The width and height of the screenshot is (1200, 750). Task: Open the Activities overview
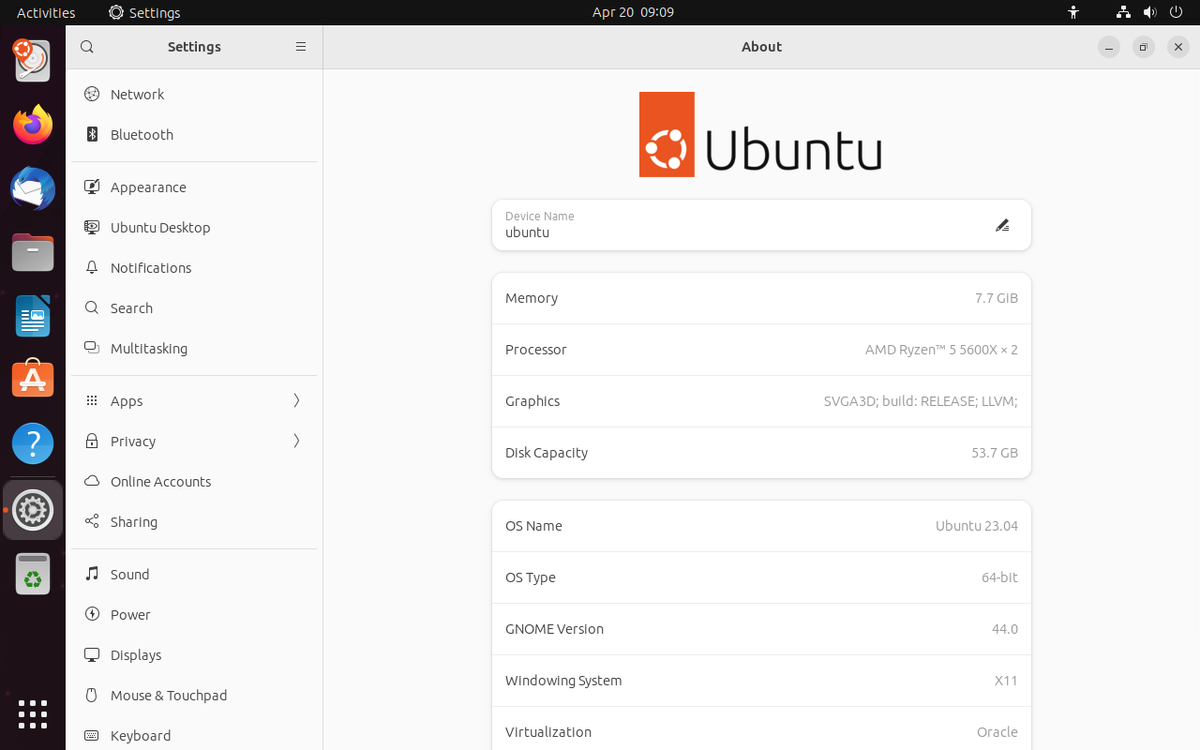tap(46, 12)
